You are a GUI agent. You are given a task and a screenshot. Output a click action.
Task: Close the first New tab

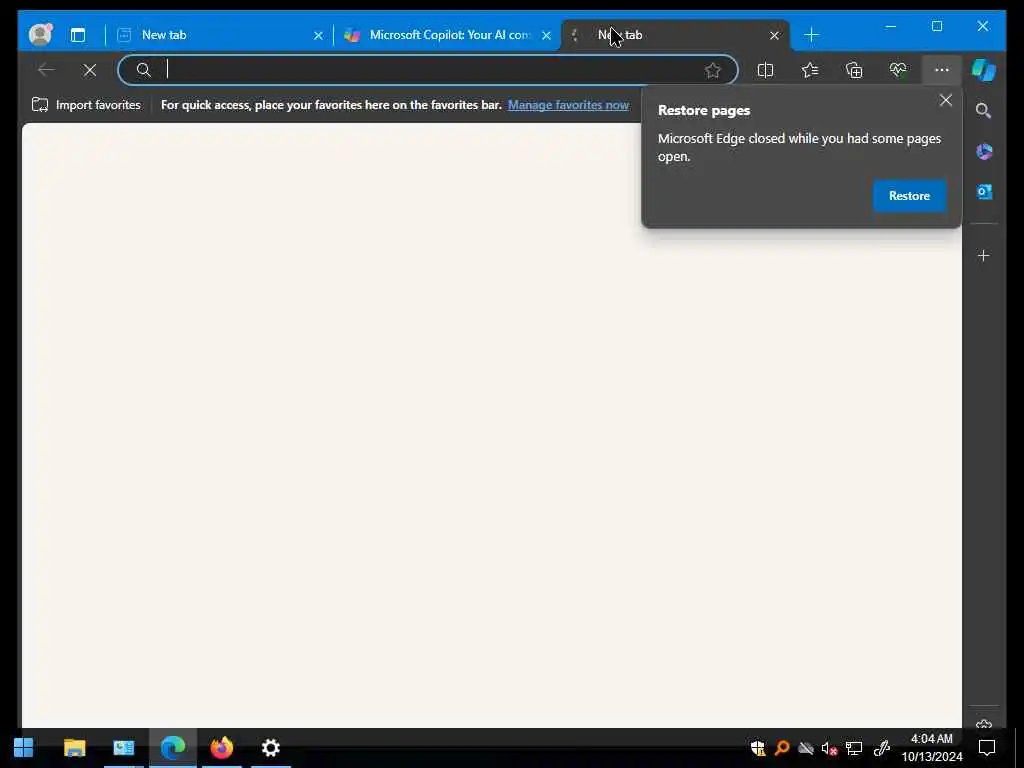(318, 35)
